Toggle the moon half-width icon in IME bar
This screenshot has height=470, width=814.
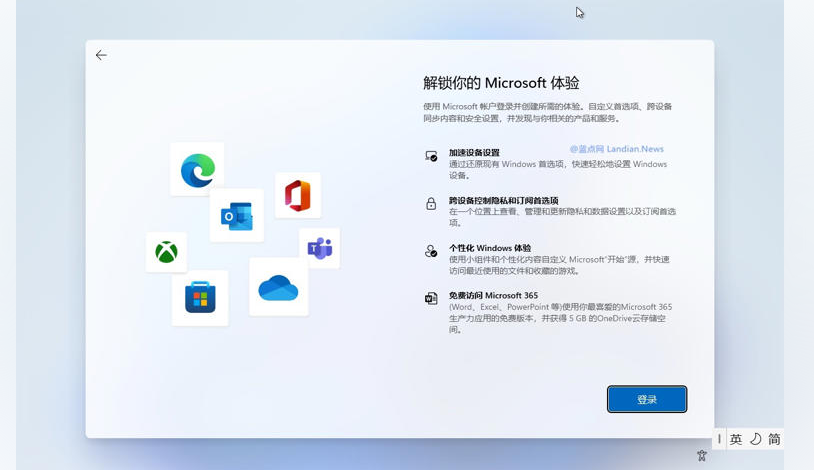pos(755,439)
